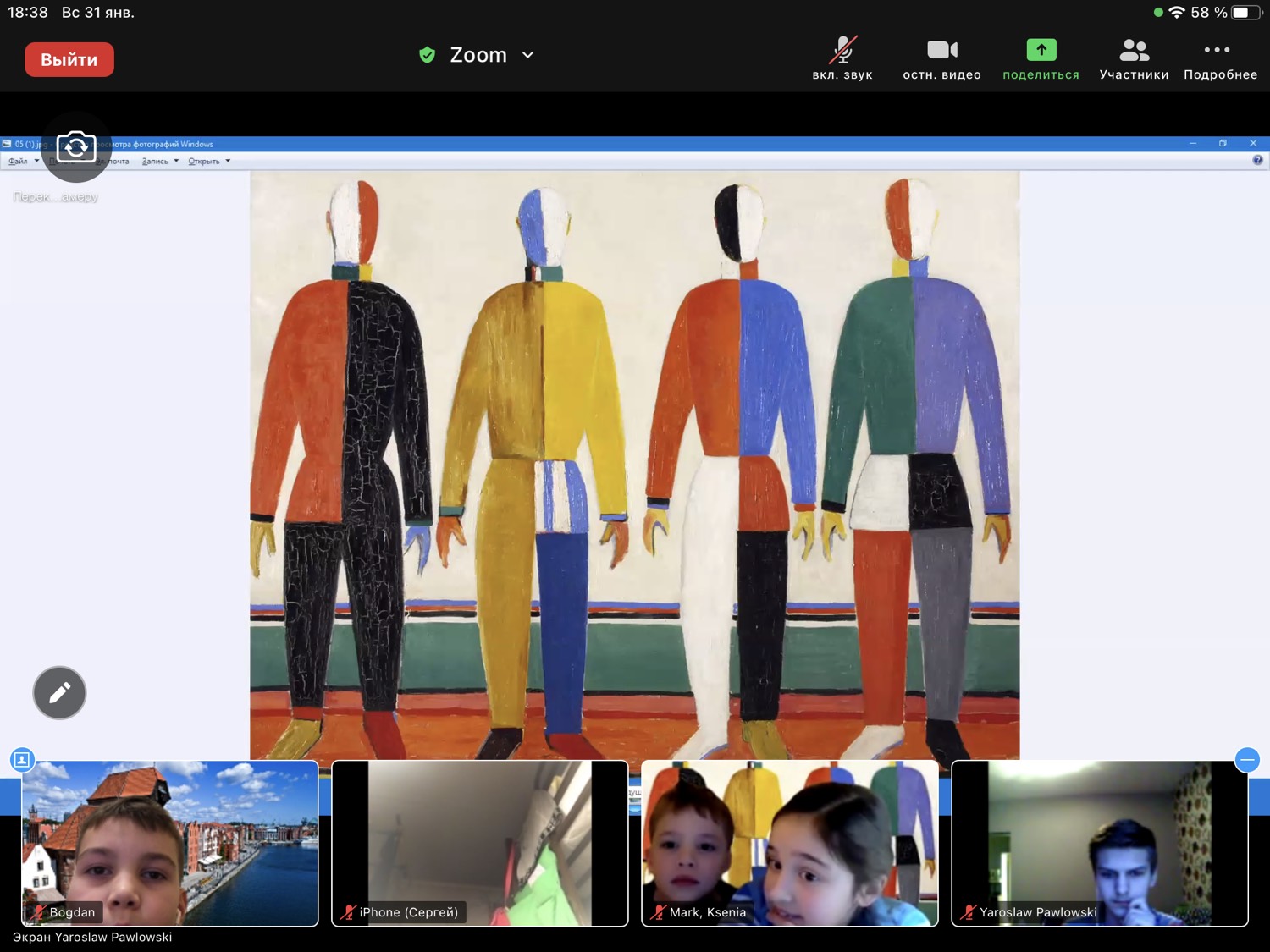Screen dimensions: 1270x952
Task: Click the blue help question mark icon
Action: click(x=1257, y=160)
